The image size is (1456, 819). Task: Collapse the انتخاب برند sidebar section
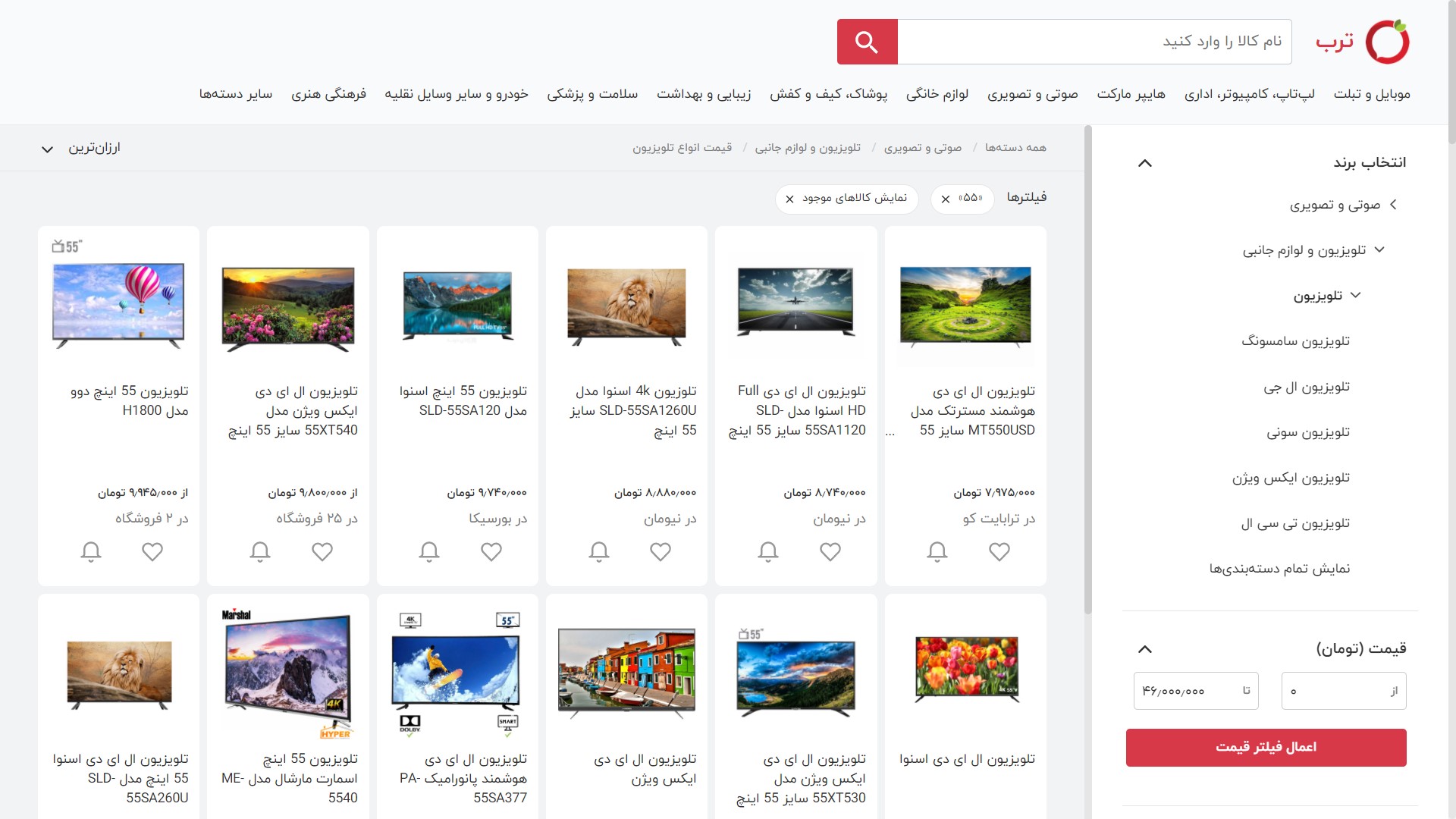click(1145, 163)
